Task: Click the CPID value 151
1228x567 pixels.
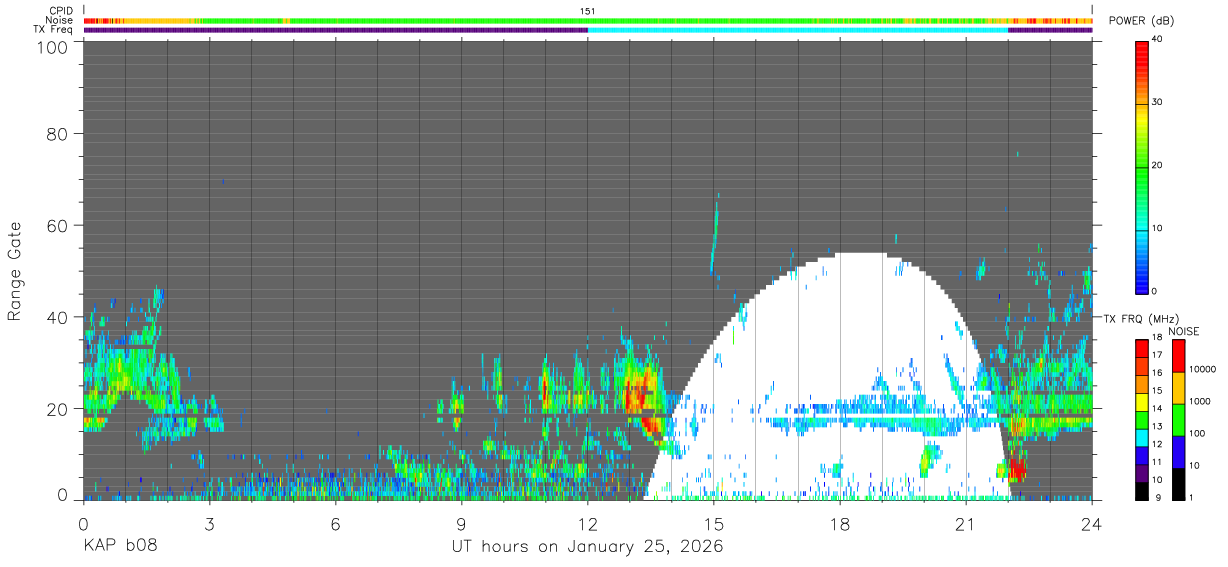Action: click(588, 11)
